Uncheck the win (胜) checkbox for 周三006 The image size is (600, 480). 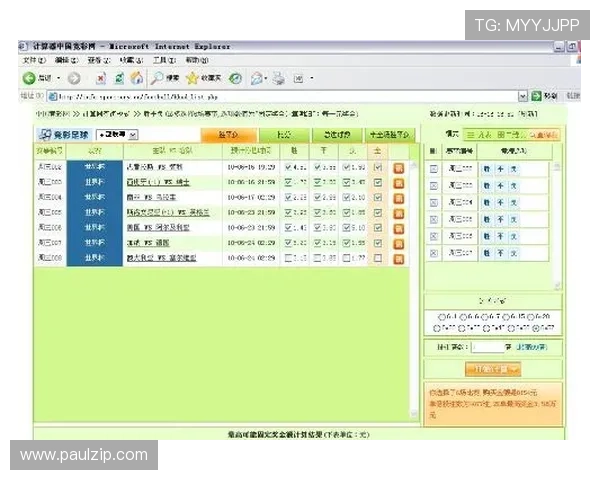point(289,228)
